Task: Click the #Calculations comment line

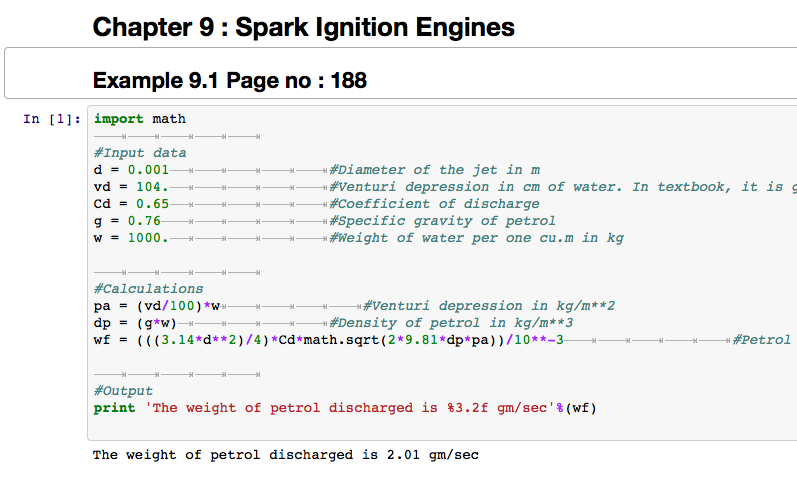Action: pyautogui.click(x=148, y=289)
